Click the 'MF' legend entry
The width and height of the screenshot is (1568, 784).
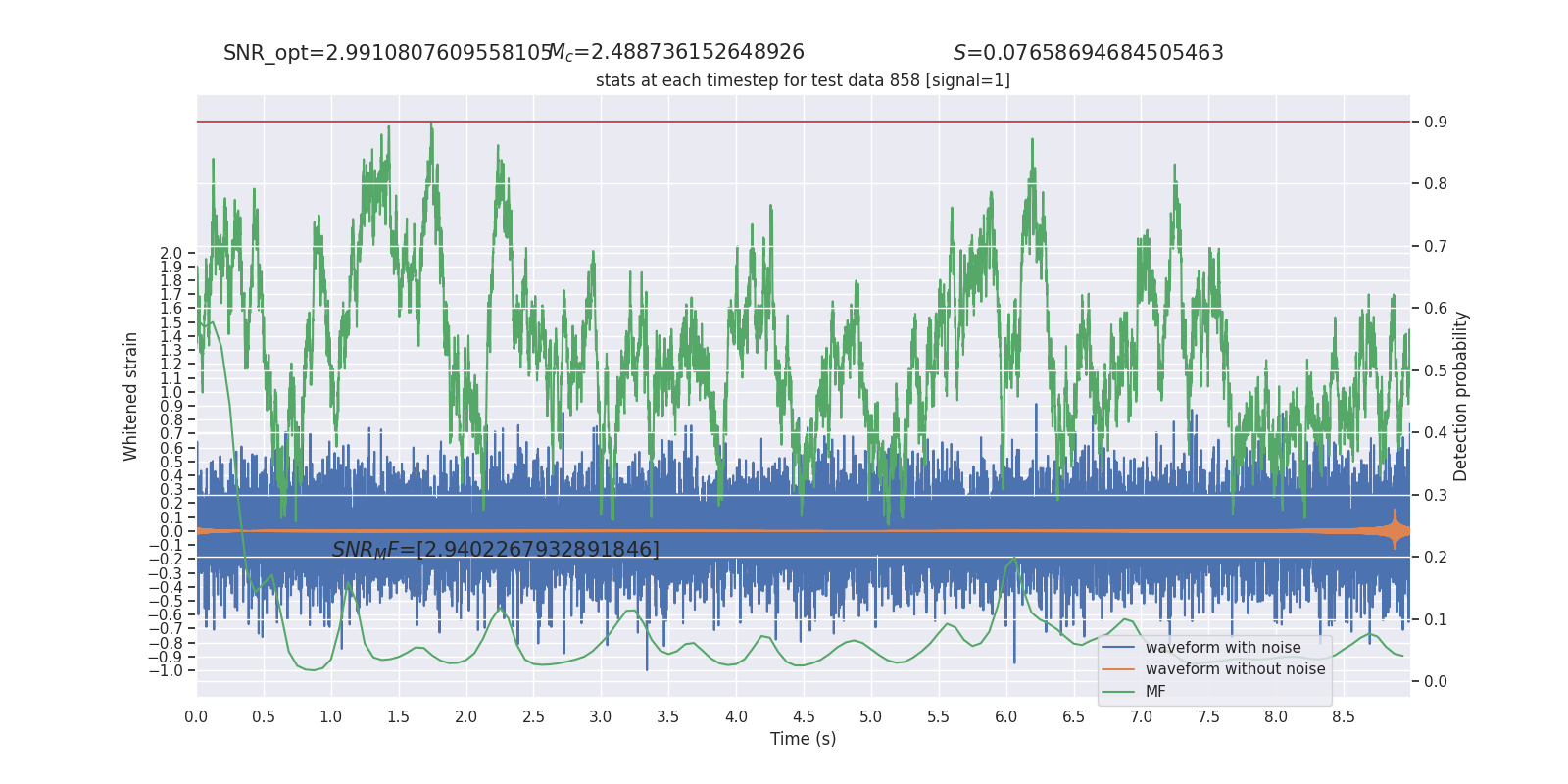[1155, 692]
